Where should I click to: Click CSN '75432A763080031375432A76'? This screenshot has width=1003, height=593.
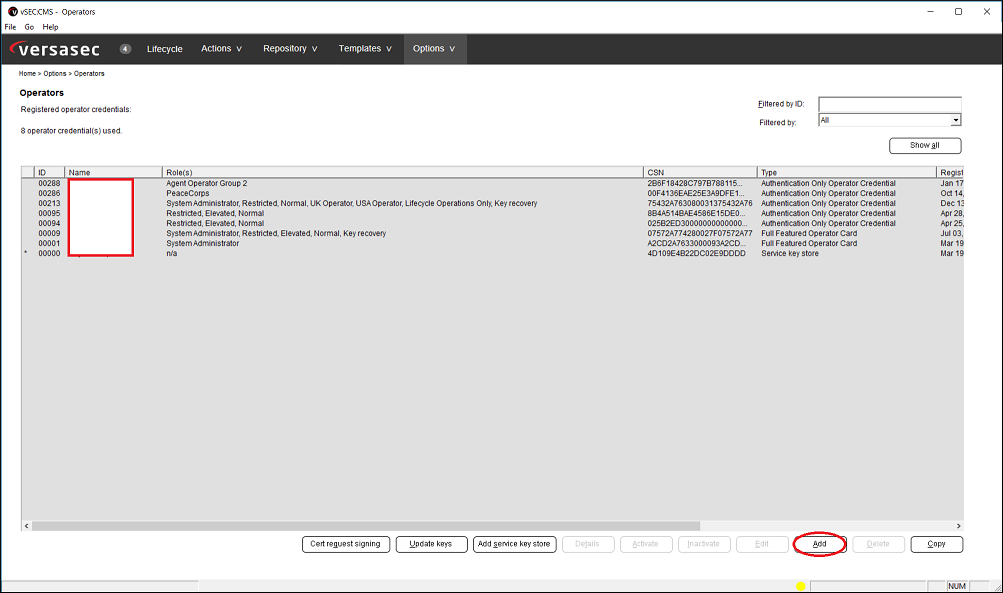700,203
